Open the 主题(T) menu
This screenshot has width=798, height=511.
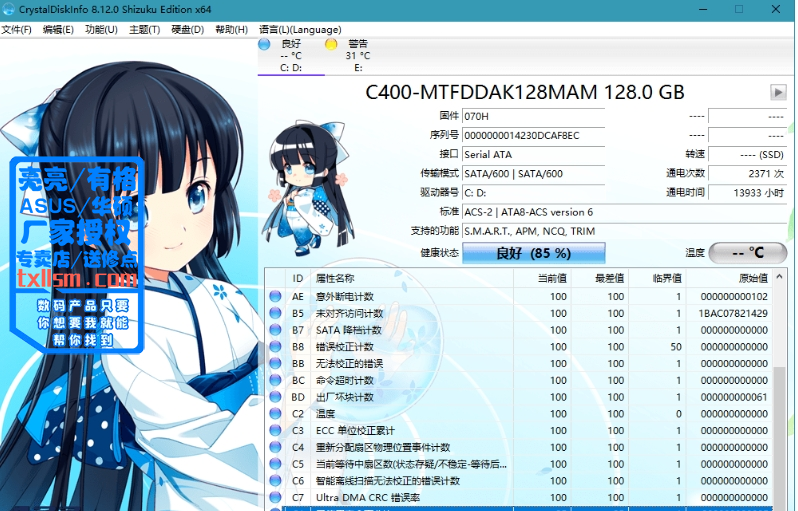(x=145, y=30)
